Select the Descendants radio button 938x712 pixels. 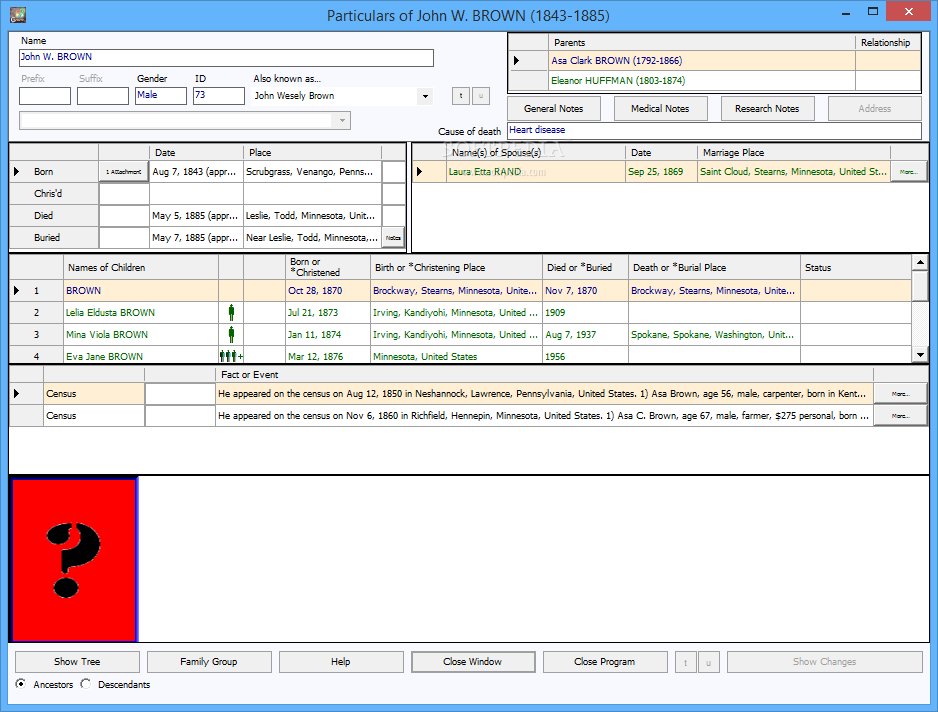point(86,684)
